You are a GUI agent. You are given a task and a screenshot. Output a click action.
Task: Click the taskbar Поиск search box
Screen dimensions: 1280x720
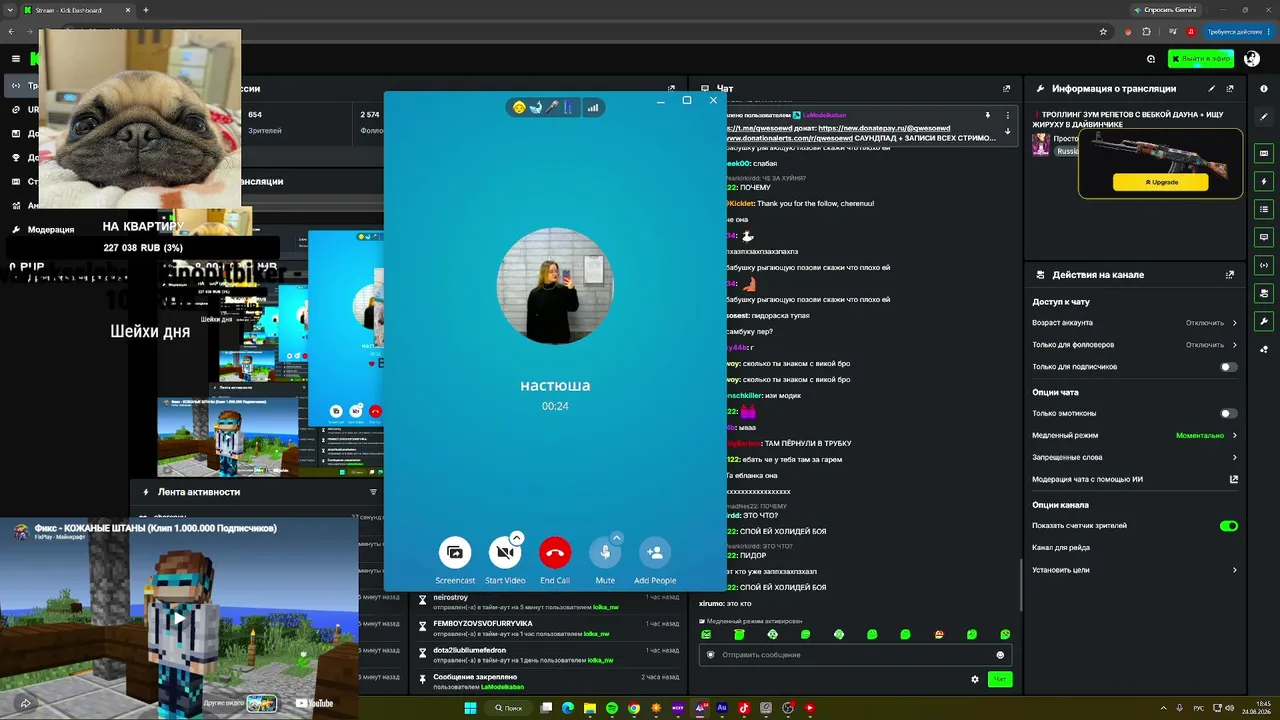(x=509, y=708)
